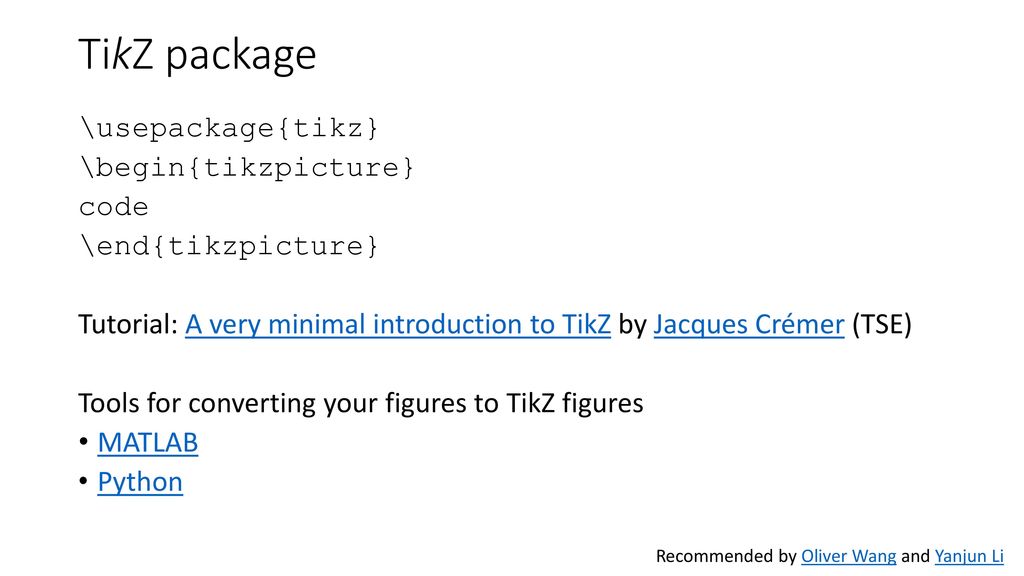Click the 'TikZ figures' words in tools heading

point(575,403)
